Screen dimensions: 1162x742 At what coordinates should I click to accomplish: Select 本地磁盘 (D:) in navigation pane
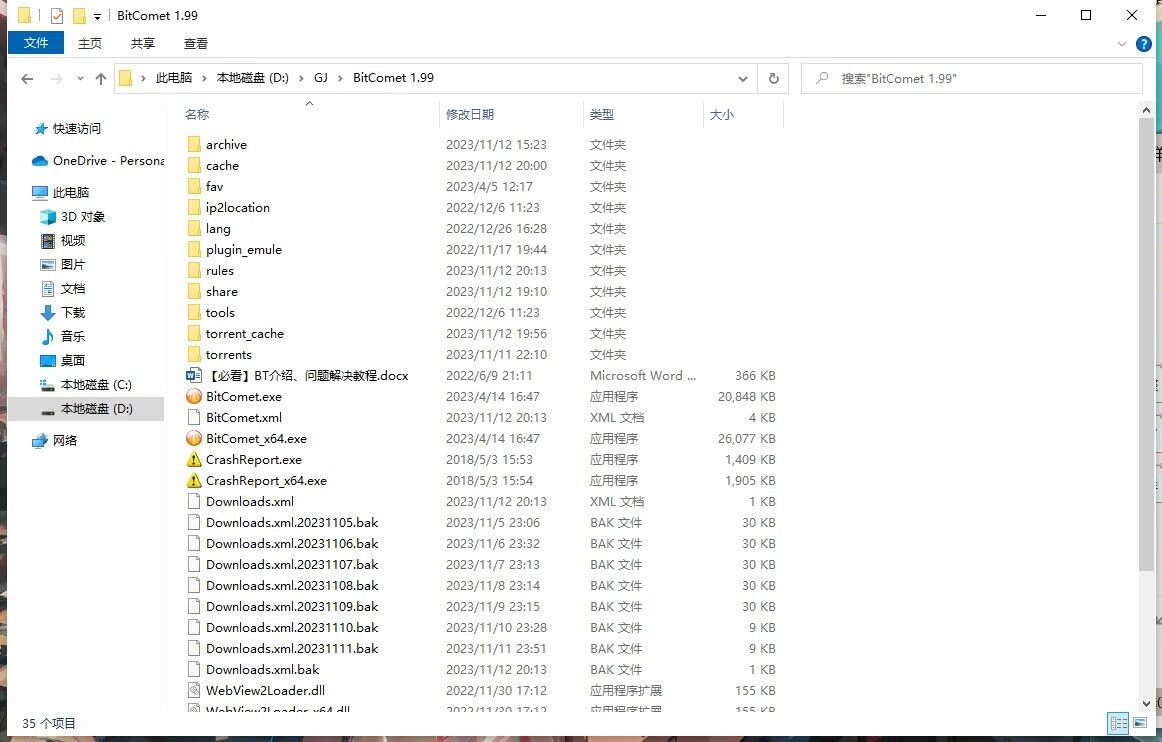(x=86, y=409)
